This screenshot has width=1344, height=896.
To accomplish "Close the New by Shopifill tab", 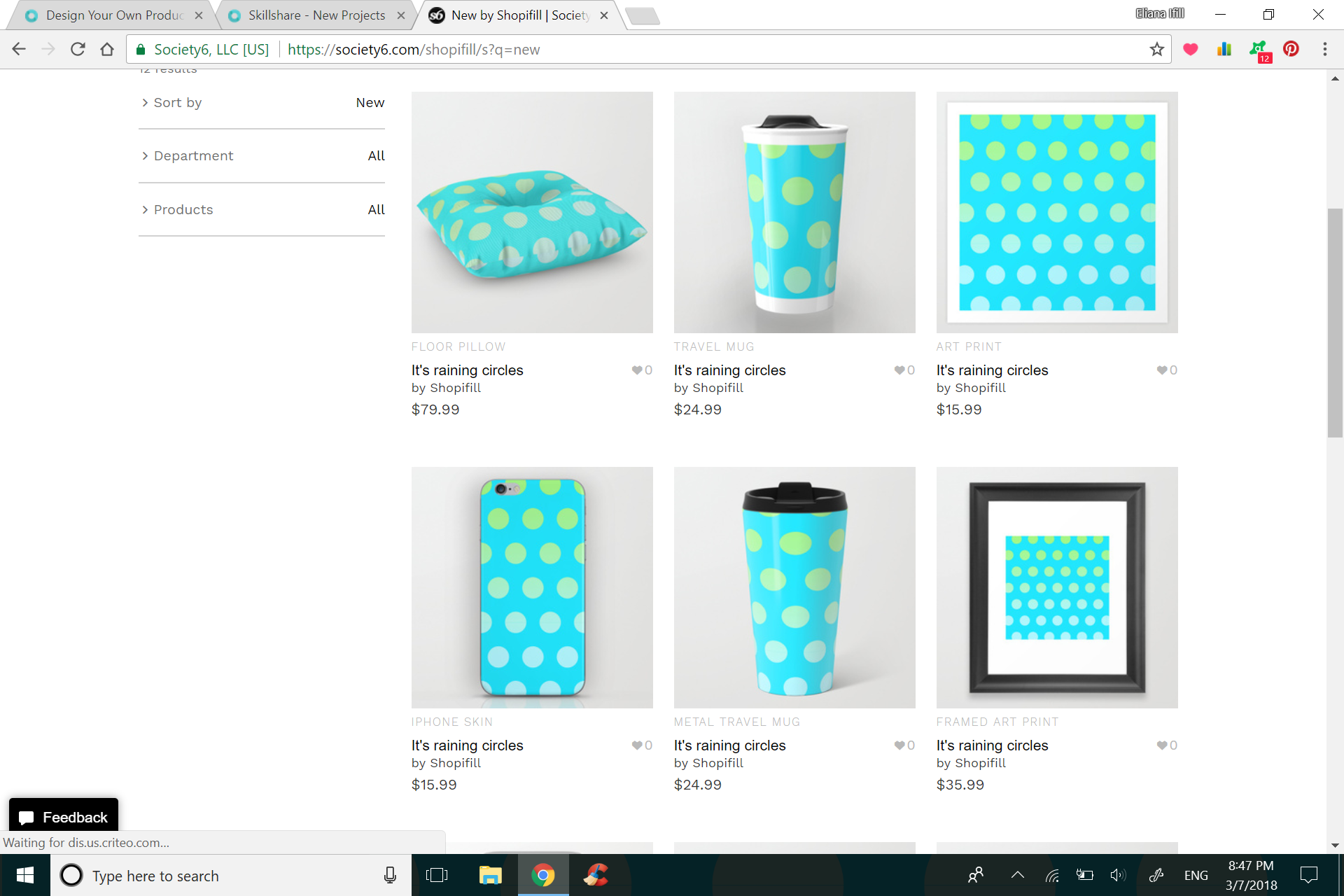I will tap(604, 15).
